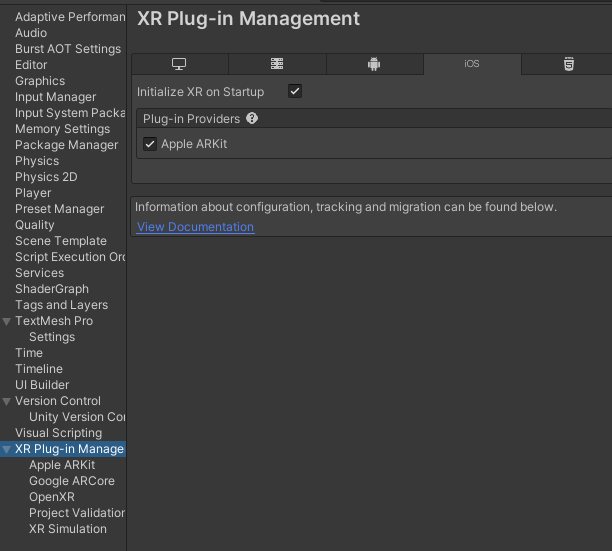Image resolution: width=612 pixels, height=551 pixels.
Task: Select the iOS platform tab
Action: 471,64
